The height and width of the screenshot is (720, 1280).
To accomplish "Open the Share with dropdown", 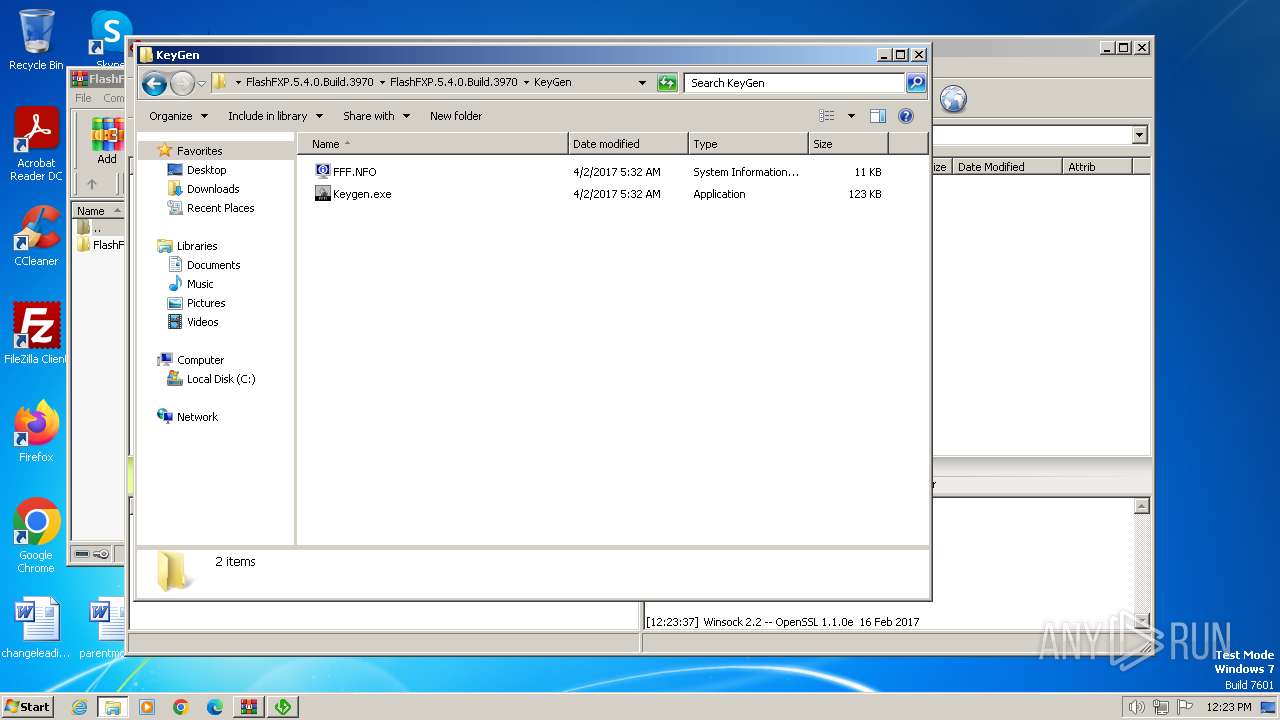I will [x=376, y=116].
